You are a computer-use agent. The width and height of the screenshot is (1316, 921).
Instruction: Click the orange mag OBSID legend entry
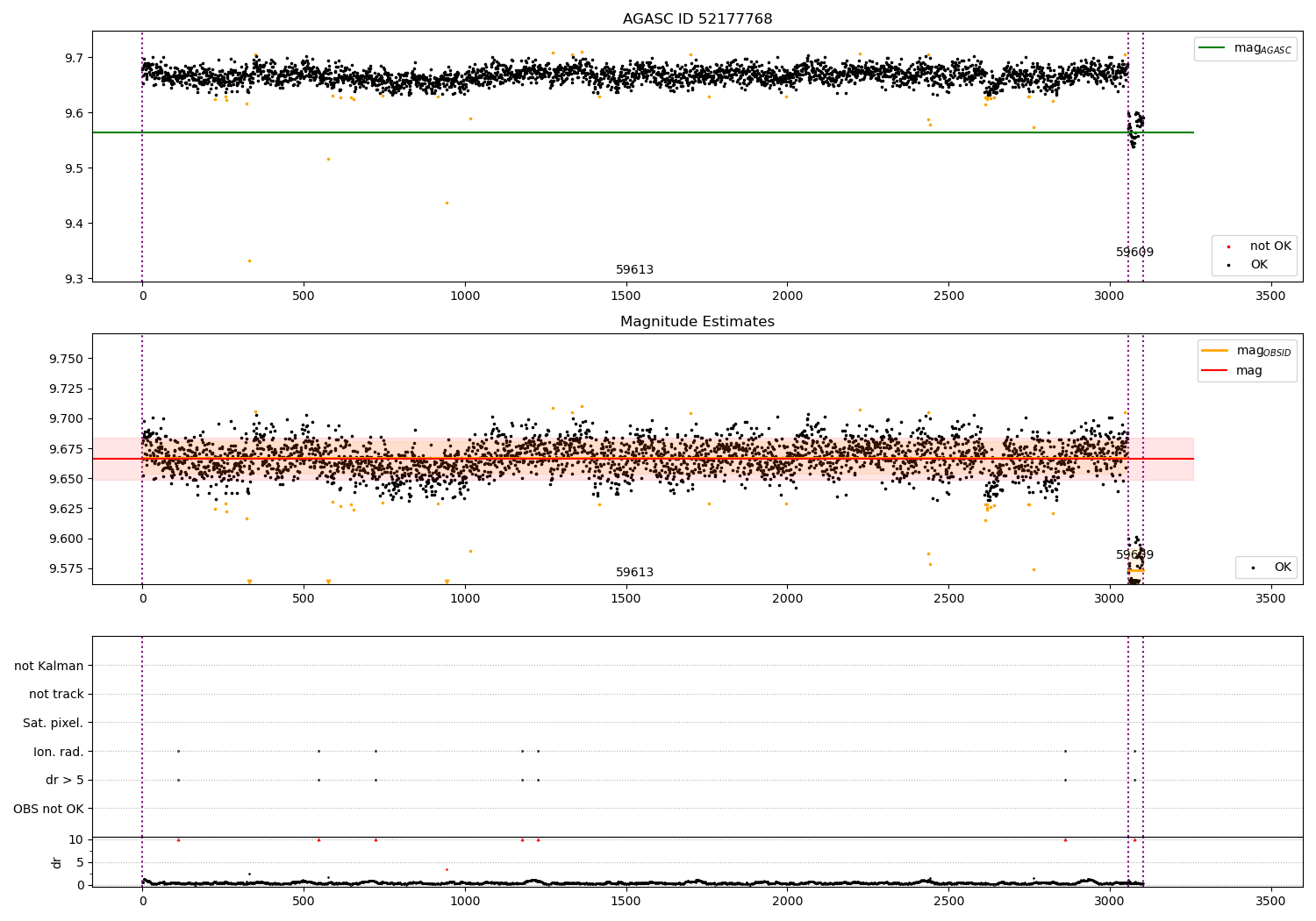1246,351
